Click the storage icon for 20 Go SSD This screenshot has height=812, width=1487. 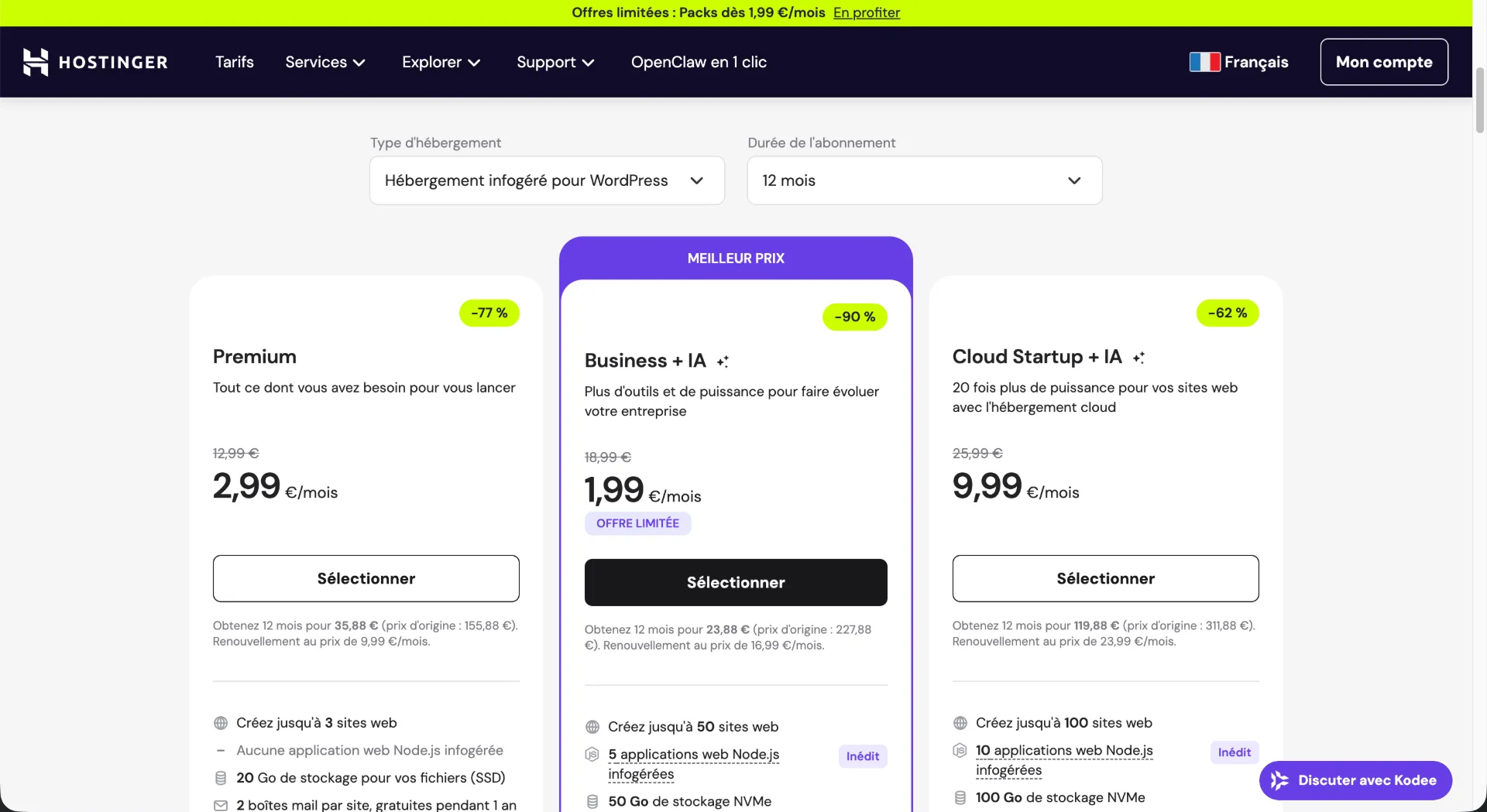click(x=220, y=777)
